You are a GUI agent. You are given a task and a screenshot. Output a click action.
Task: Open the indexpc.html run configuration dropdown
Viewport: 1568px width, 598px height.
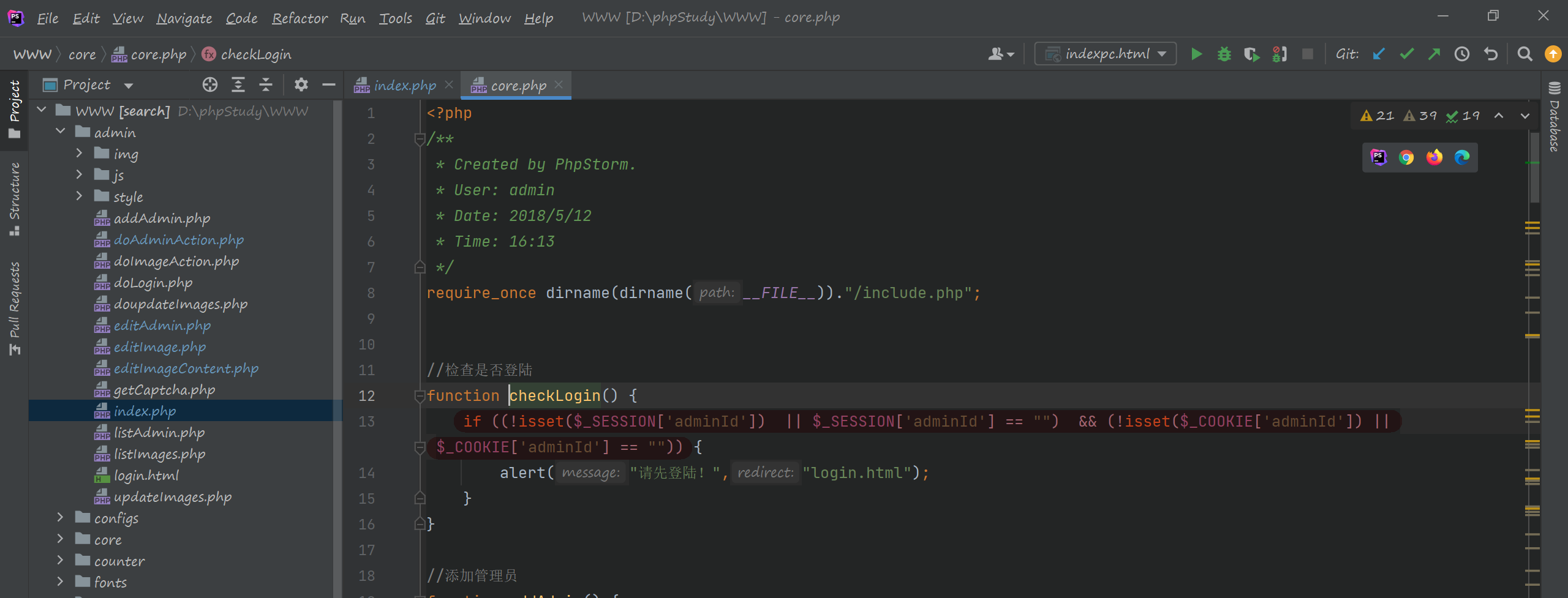click(x=1105, y=54)
